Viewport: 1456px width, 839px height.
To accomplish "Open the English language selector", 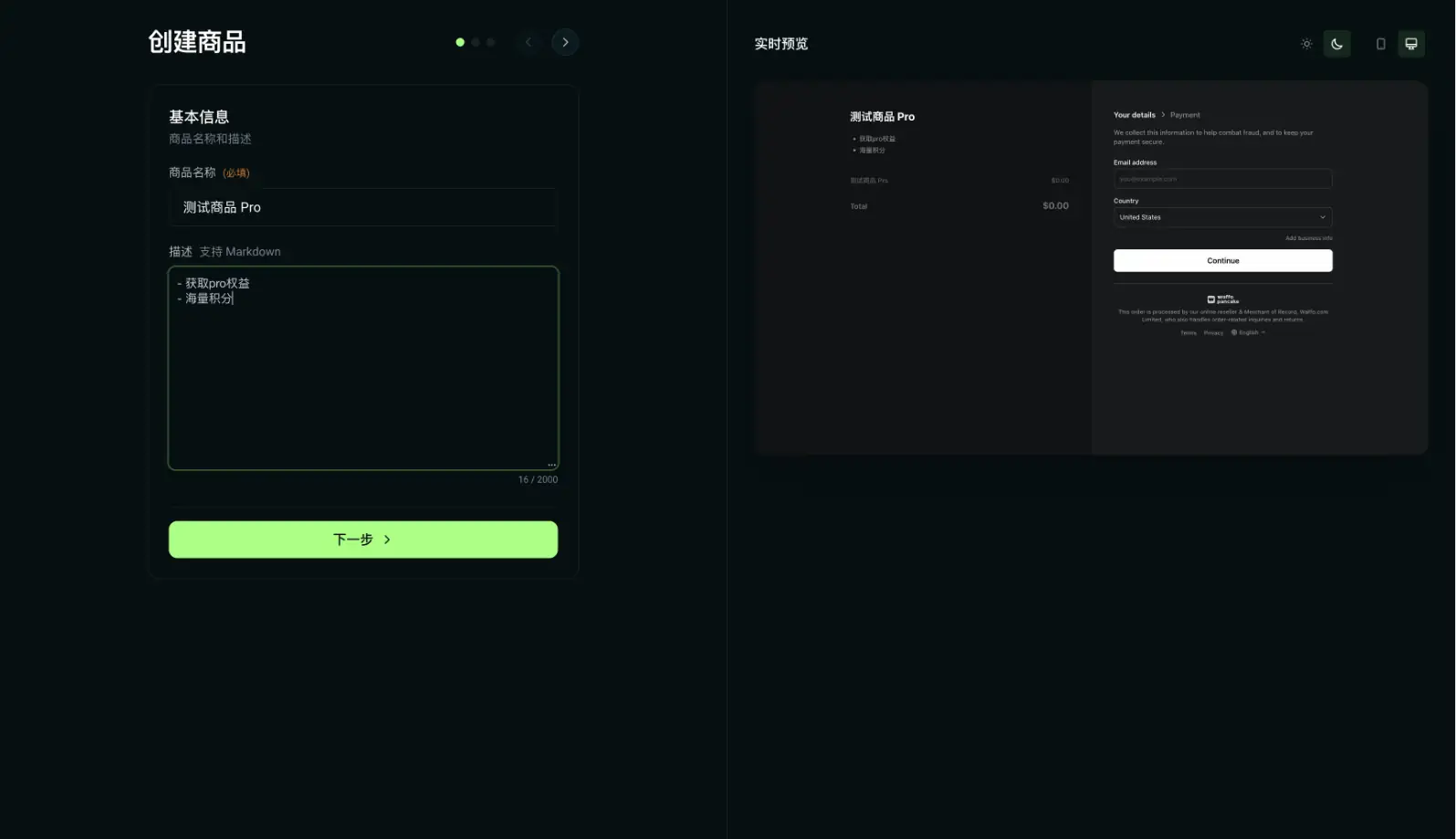I will 1248,332.
